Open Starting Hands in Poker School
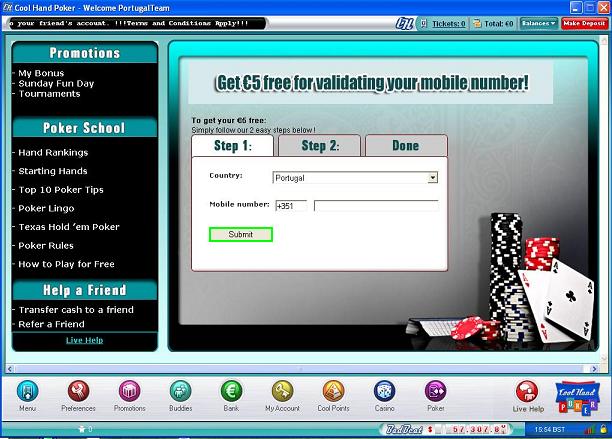Image resolution: width=612 pixels, height=439 pixels. tap(53, 171)
